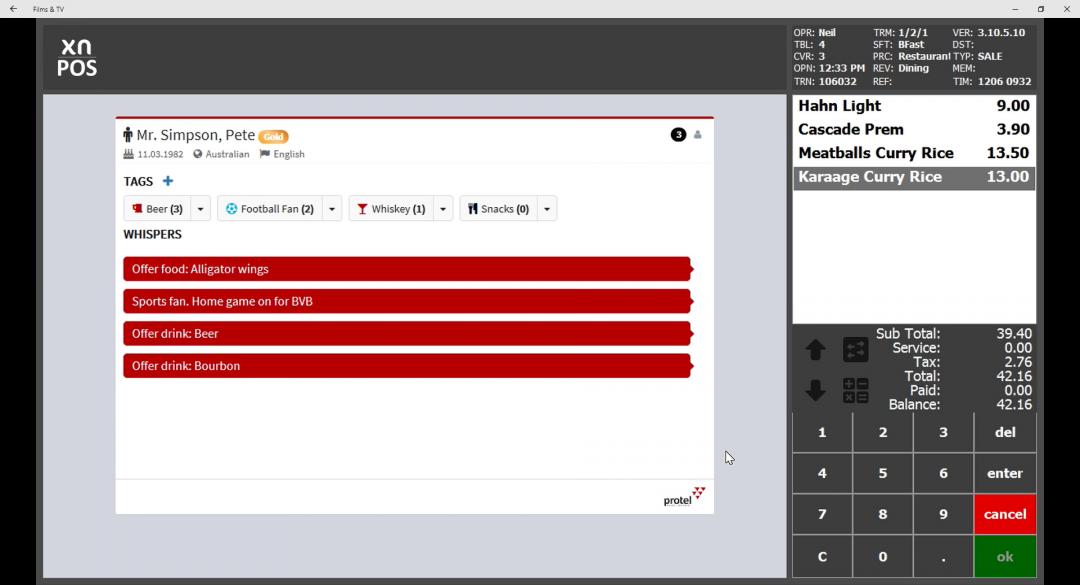Click the Gold membership badge
Screen dimensions: 1080x585
pyautogui.click(x=274, y=137)
